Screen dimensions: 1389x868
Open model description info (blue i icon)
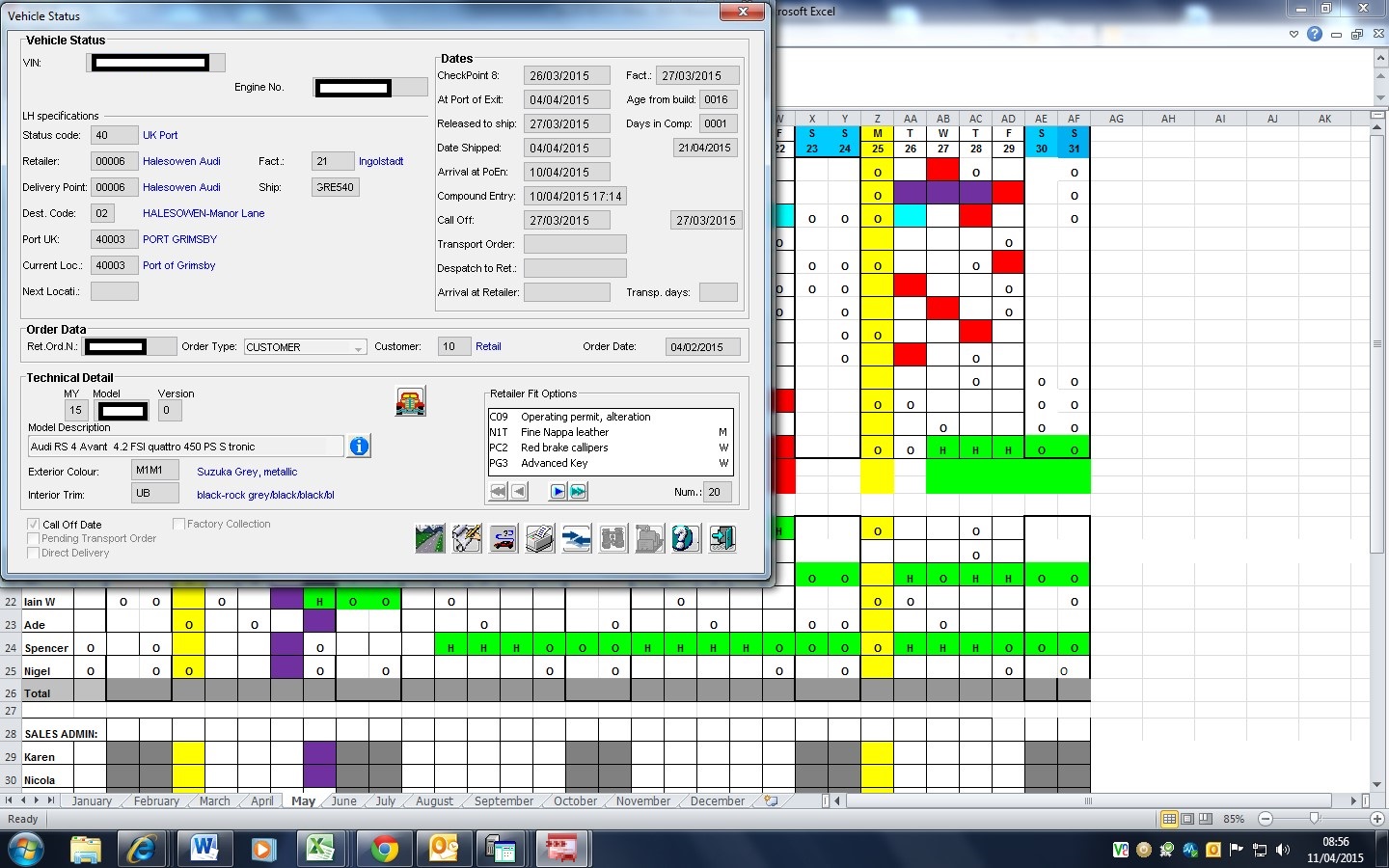tap(359, 446)
